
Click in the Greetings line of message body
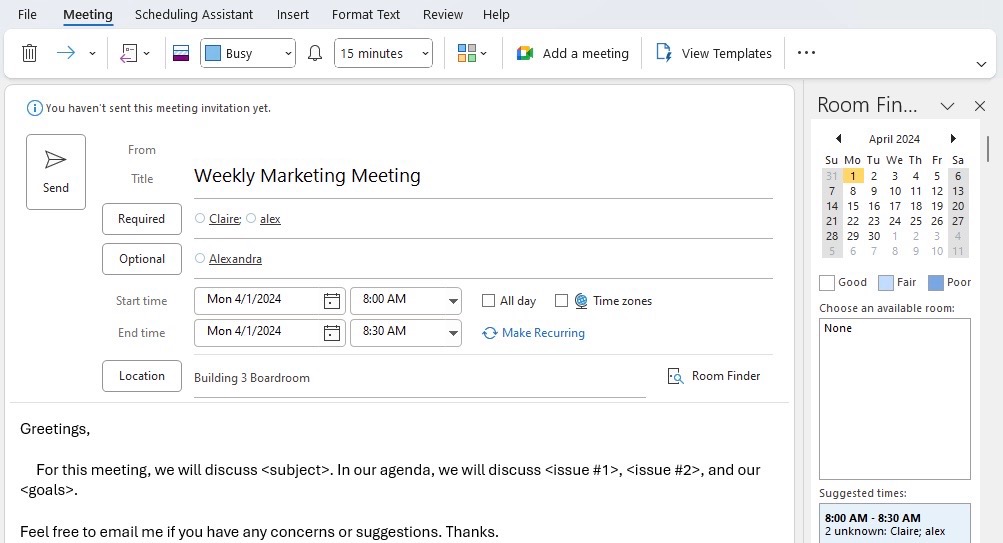[x=55, y=429]
